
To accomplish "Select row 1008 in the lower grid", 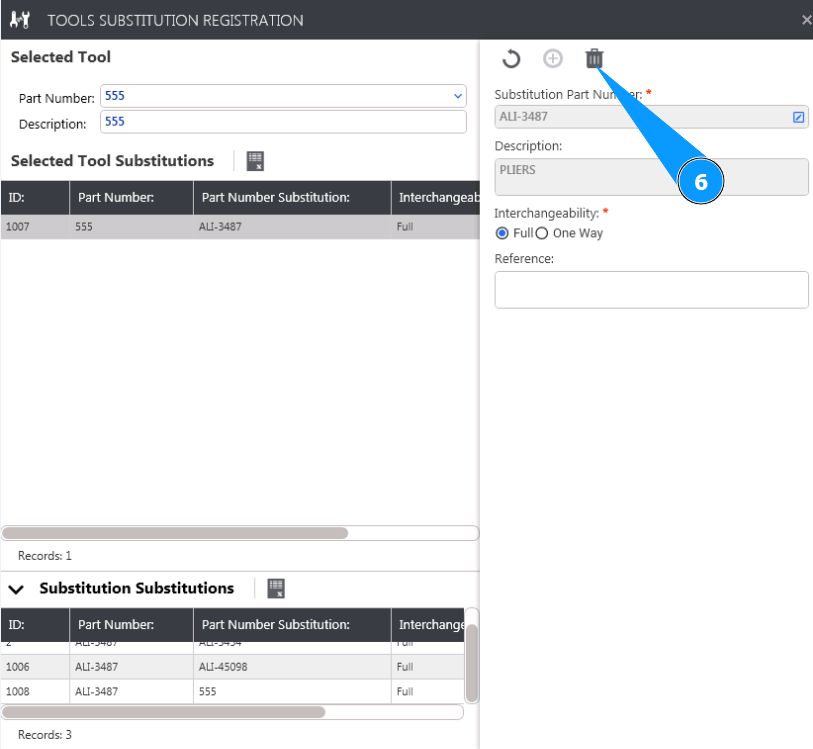I will [x=200, y=691].
